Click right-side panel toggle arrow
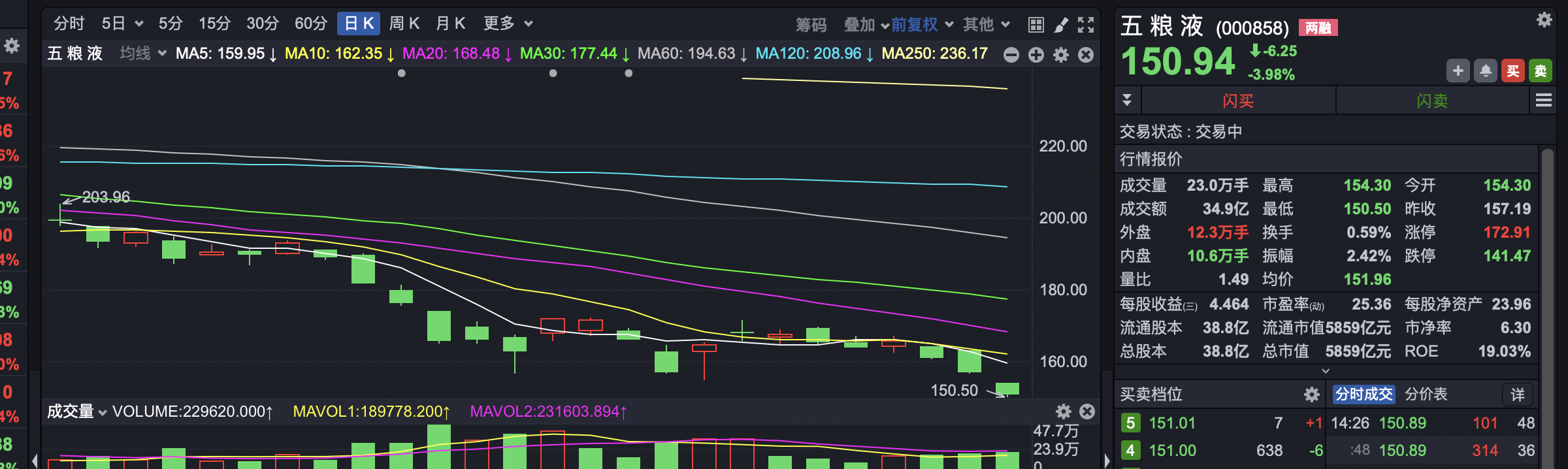 1107,460
